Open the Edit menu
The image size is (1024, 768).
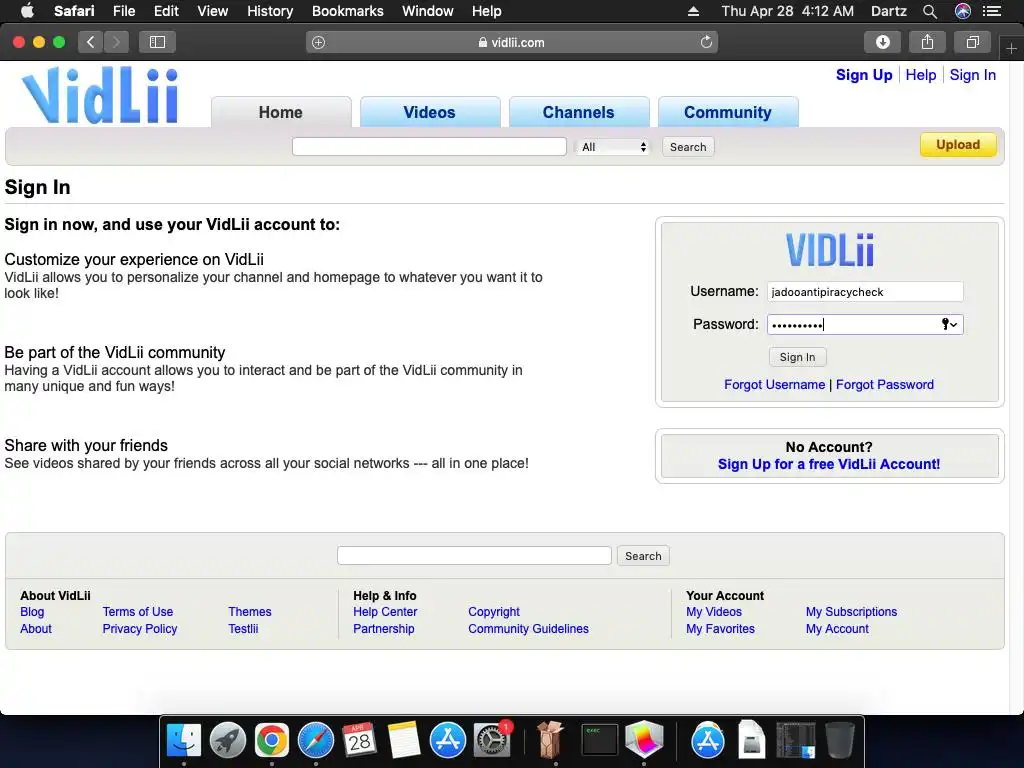pyautogui.click(x=166, y=11)
